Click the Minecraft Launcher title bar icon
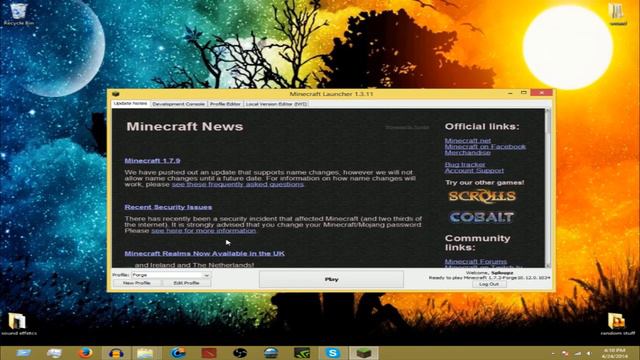The height and width of the screenshot is (360, 640). [x=116, y=94]
